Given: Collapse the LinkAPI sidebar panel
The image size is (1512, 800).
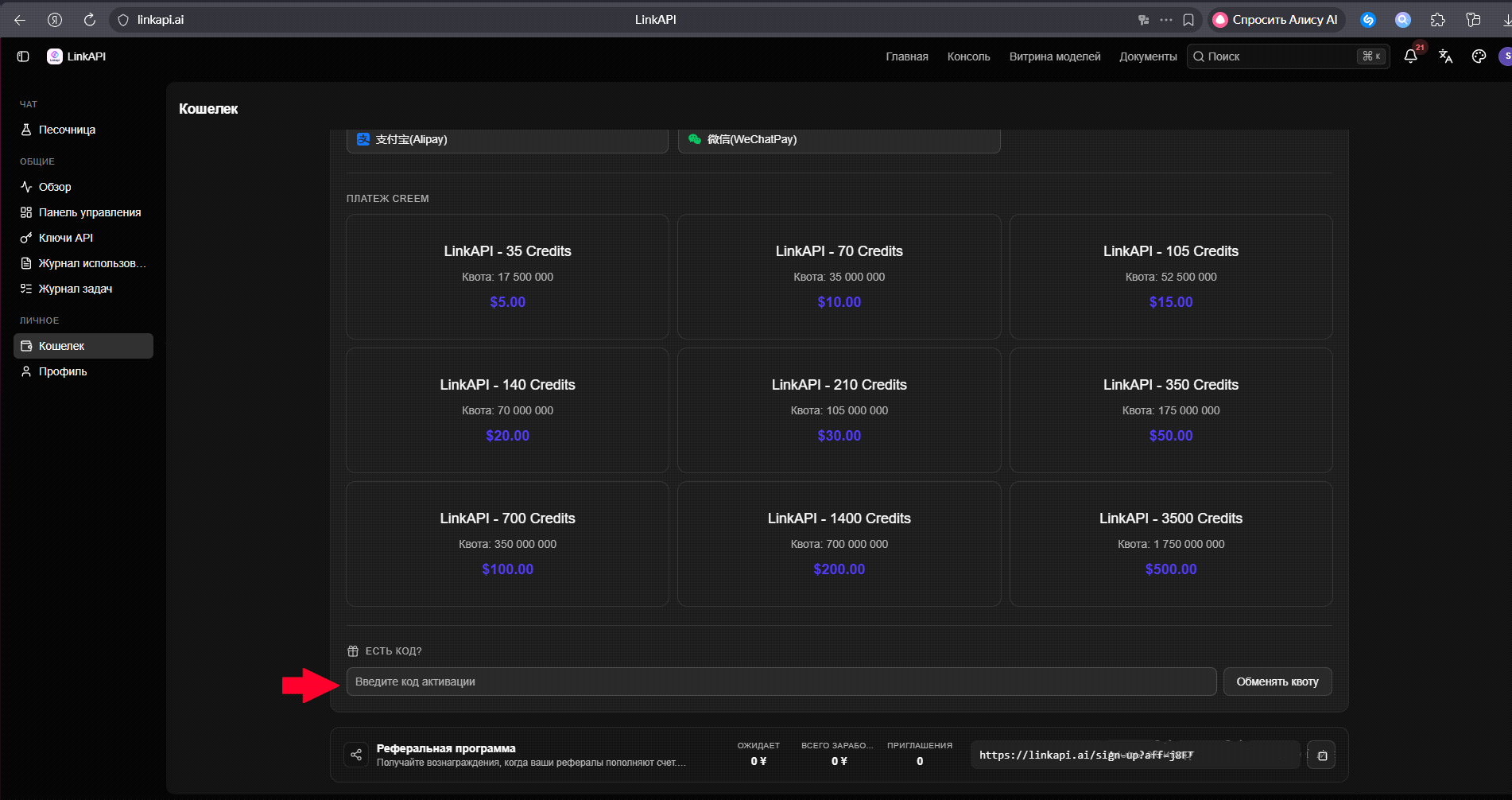Looking at the screenshot, I should pyautogui.click(x=23, y=56).
